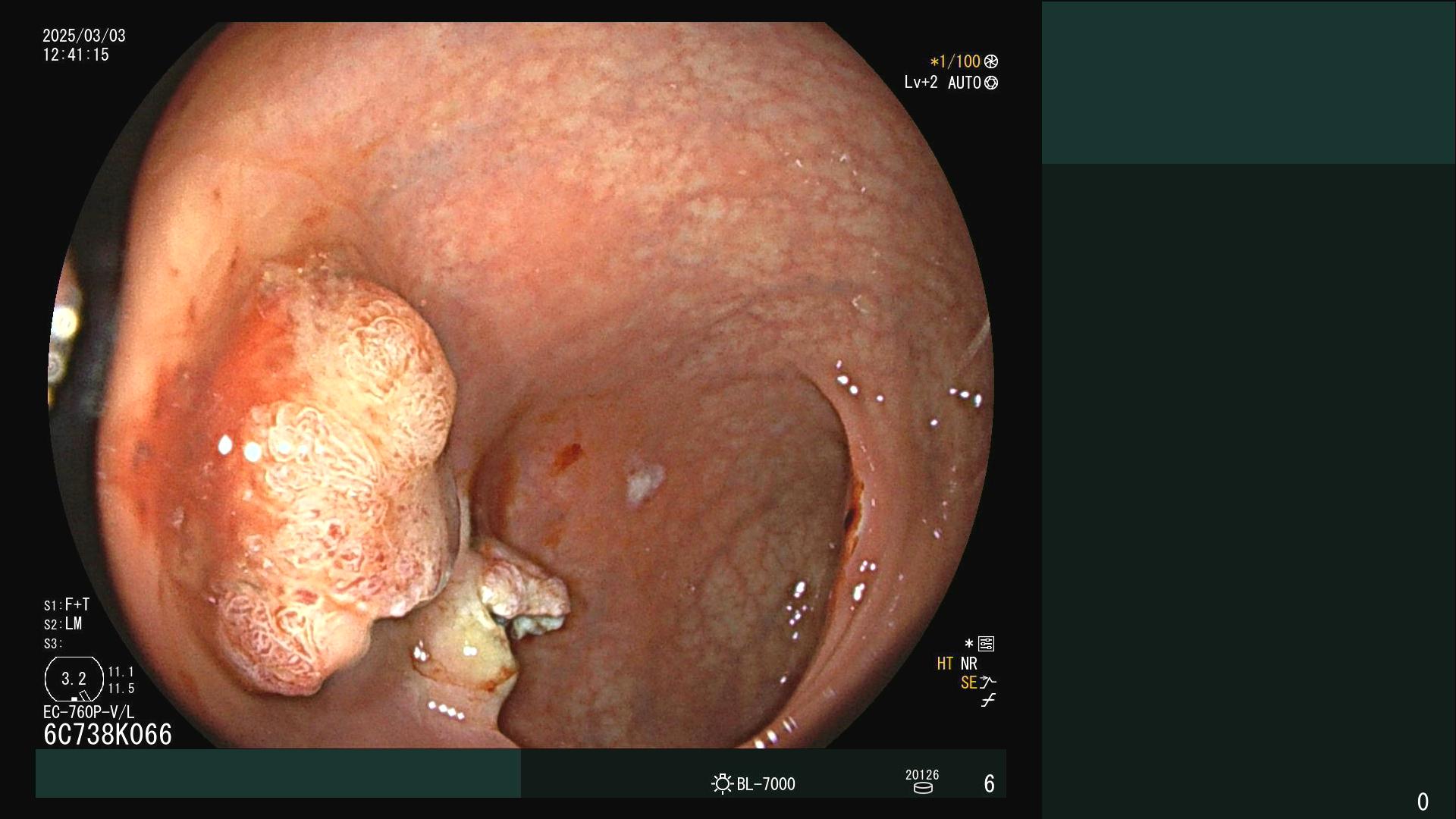Click the scope model EC-760P-V/L

[89, 712]
